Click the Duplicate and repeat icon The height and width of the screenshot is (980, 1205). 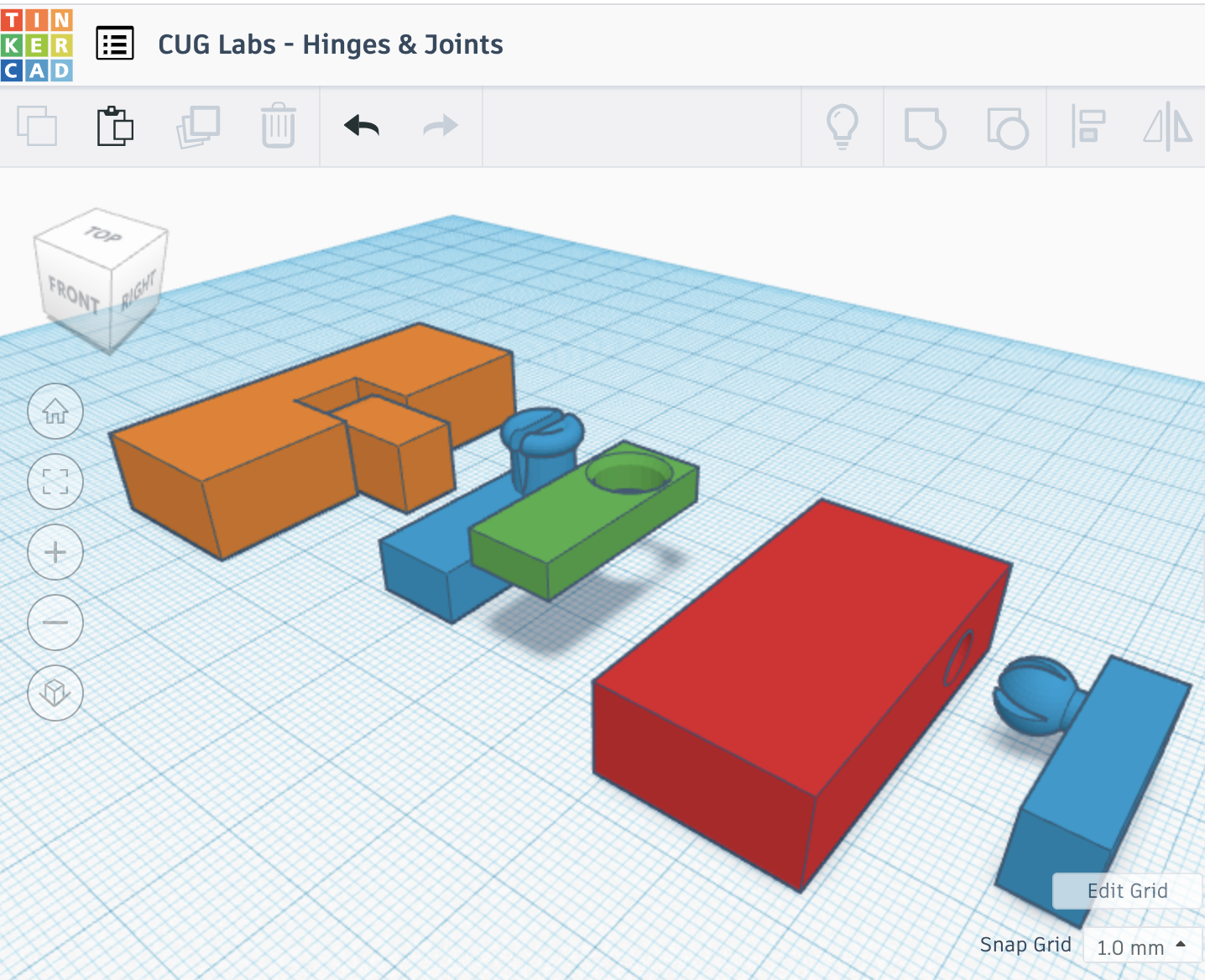(x=198, y=127)
